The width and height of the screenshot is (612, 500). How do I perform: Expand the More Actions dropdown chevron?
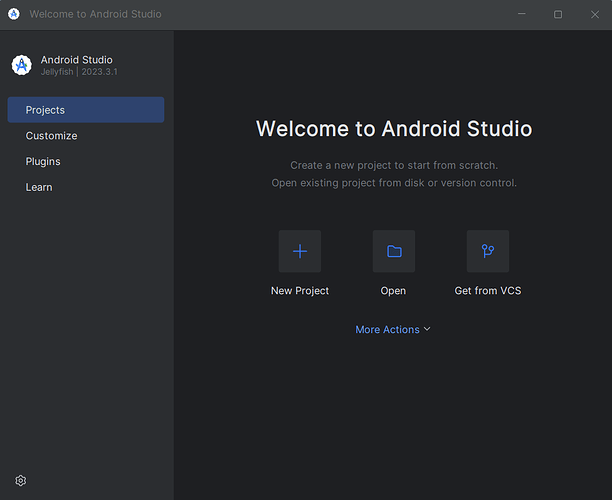427,329
